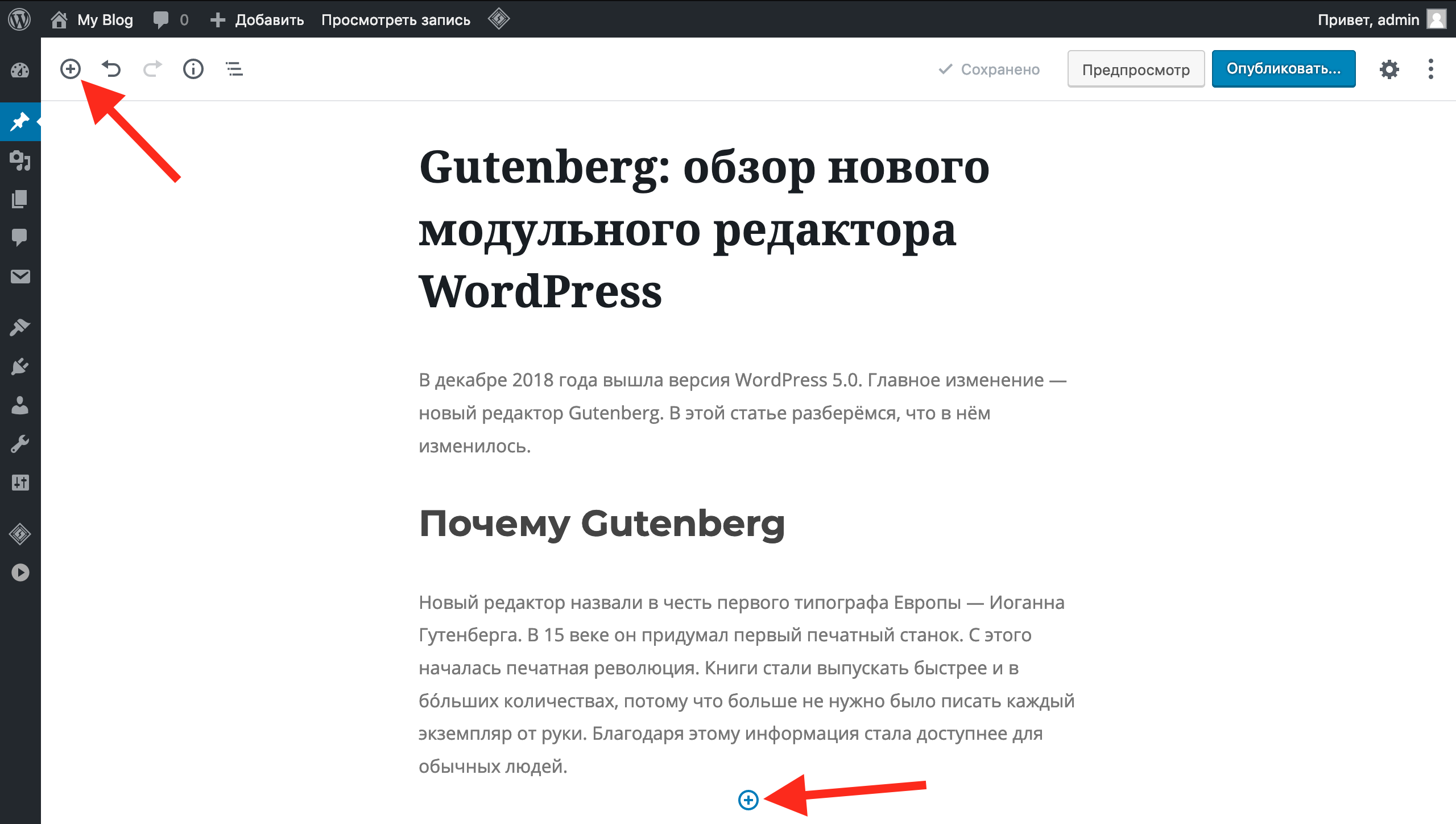Open the block navigation list icon
Viewport: 1456px width, 824px height.
click(x=234, y=69)
